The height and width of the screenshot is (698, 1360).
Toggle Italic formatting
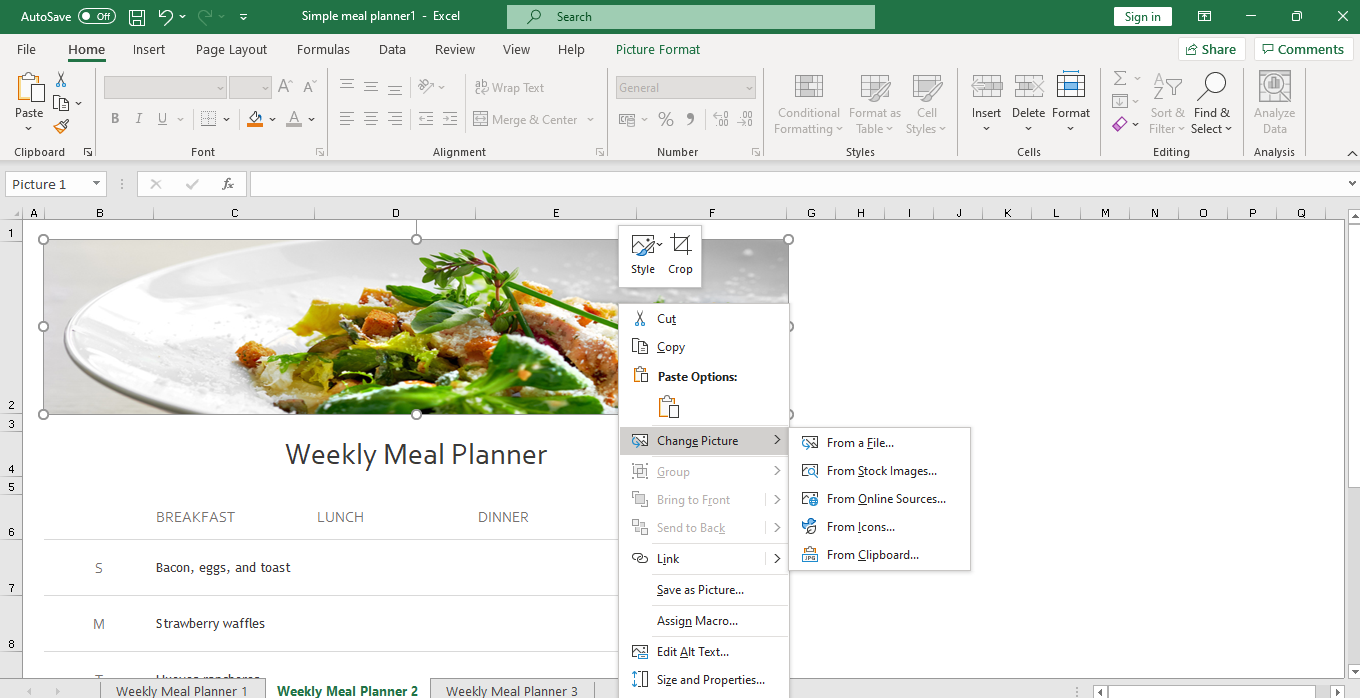click(138, 119)
